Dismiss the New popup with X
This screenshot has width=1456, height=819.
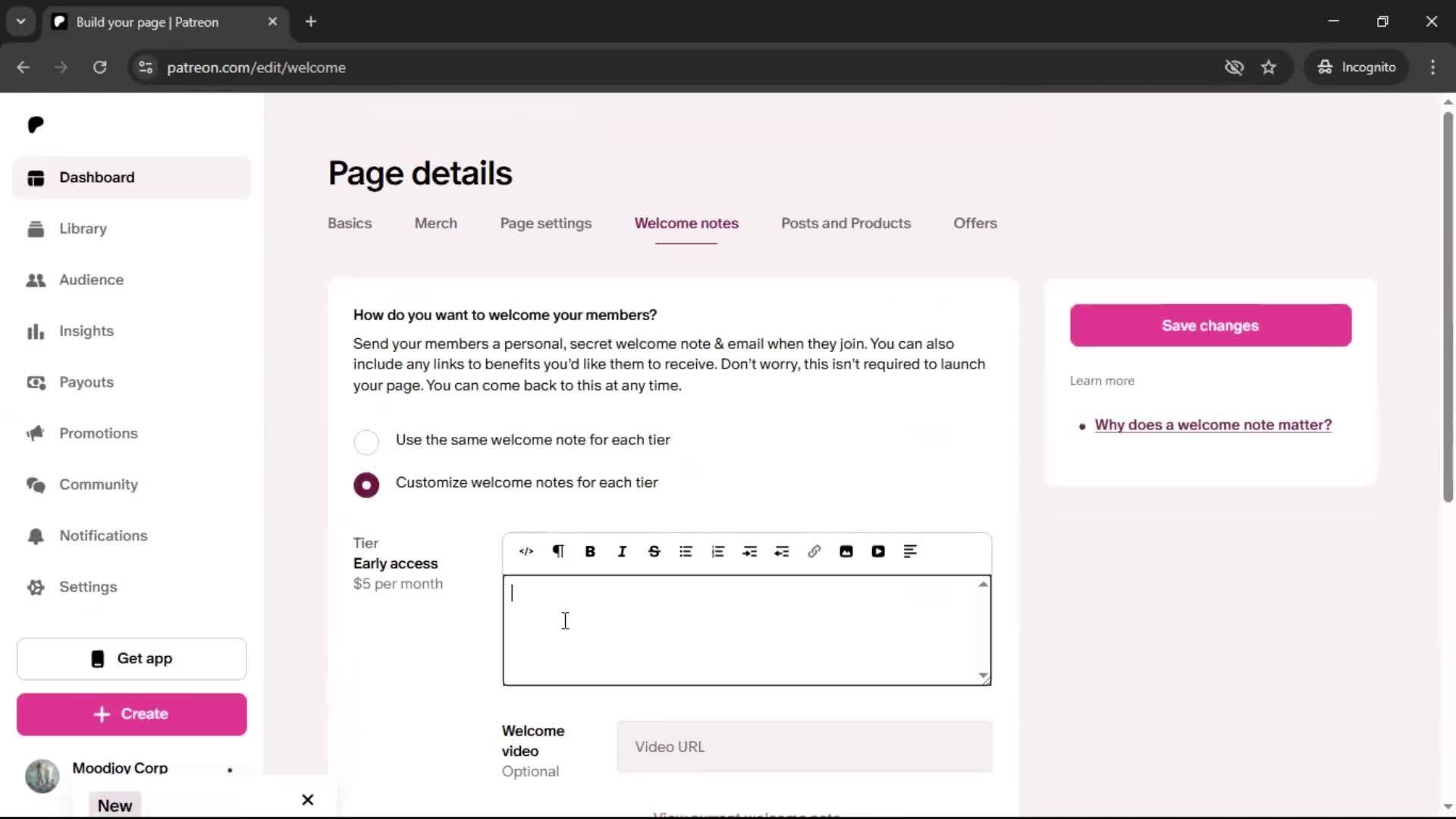point(308,800)
